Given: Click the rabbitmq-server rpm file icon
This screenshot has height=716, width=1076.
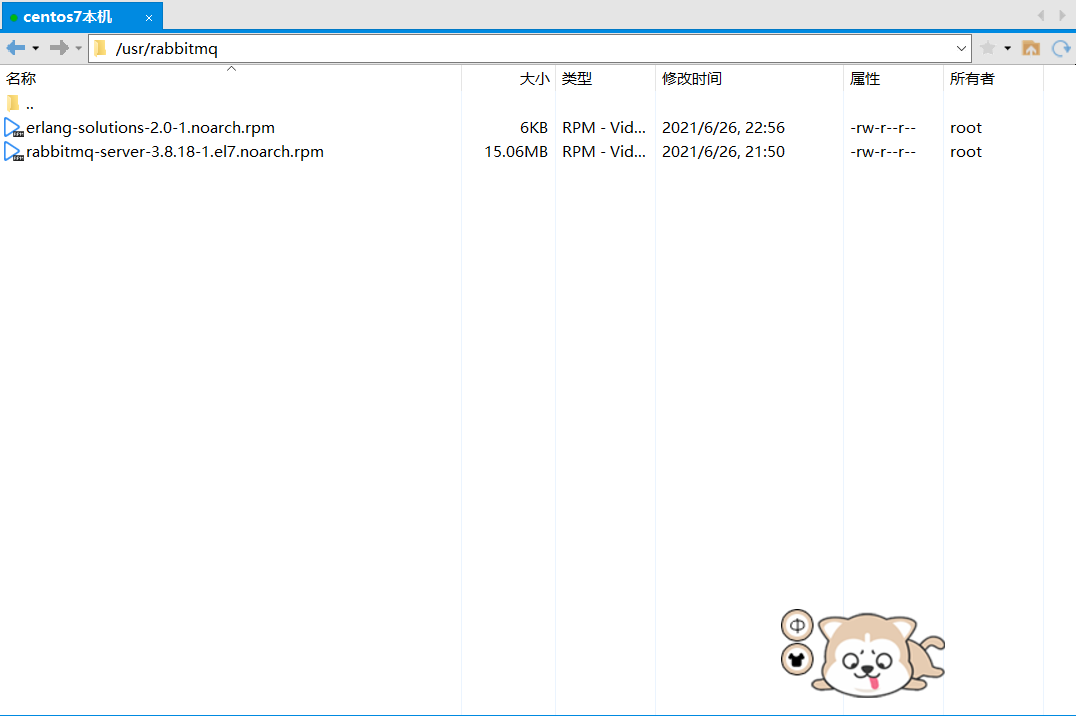Looking at the screenshot, I should [12, 151].
